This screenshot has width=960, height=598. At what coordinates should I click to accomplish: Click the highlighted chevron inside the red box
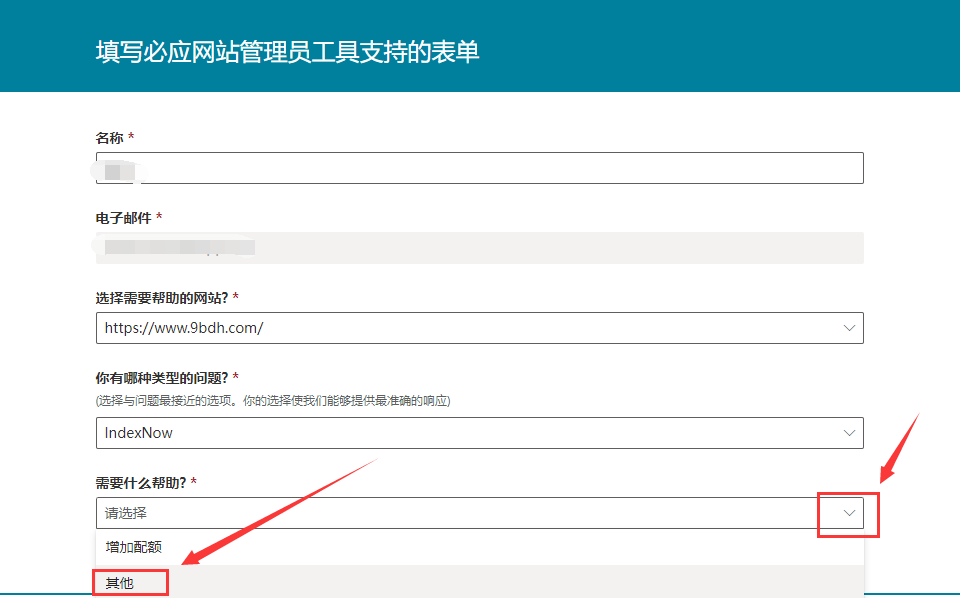coord(847,513)
